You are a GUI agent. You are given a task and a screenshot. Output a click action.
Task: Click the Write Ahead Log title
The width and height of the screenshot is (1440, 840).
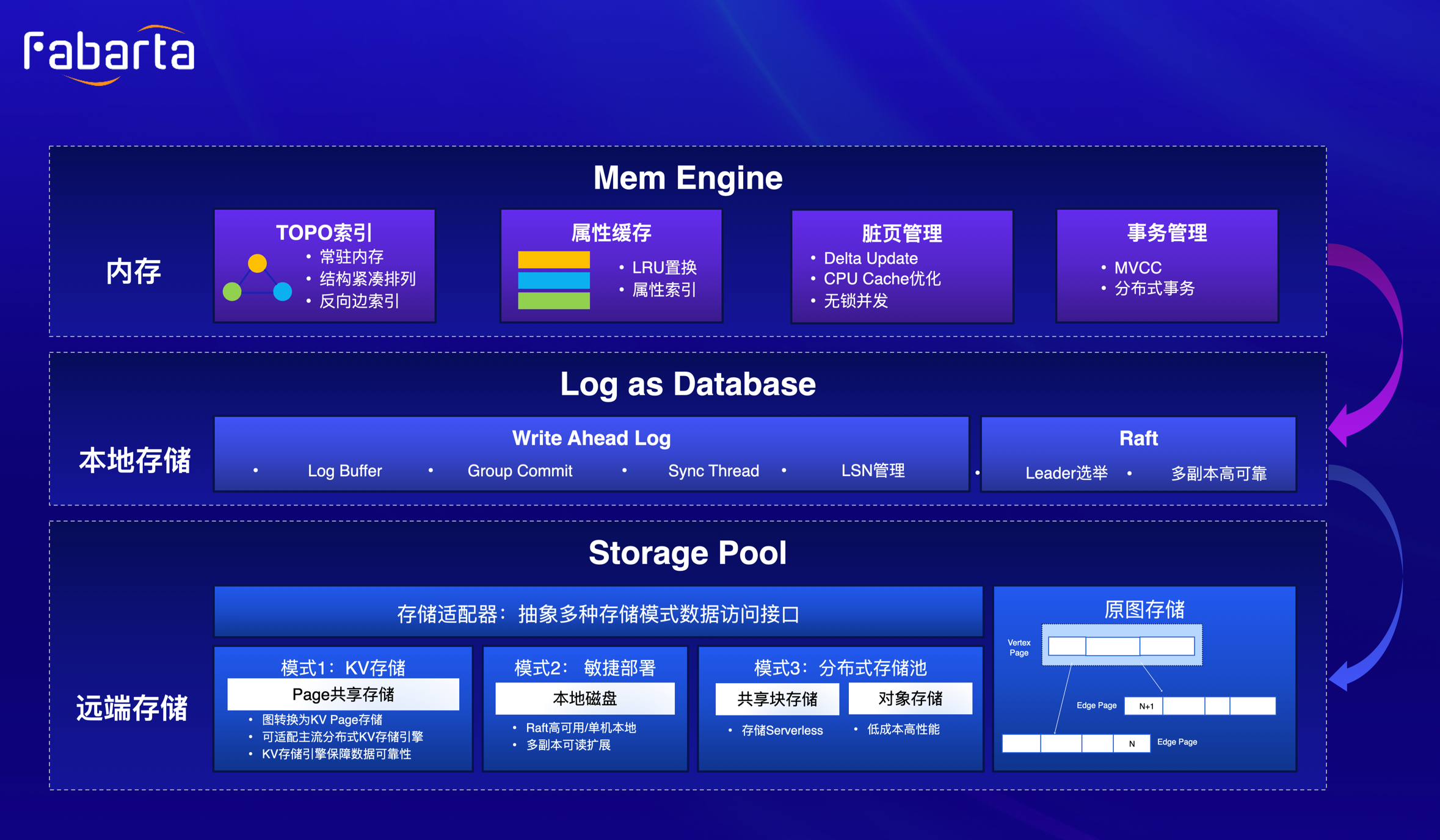click(591, 438)
